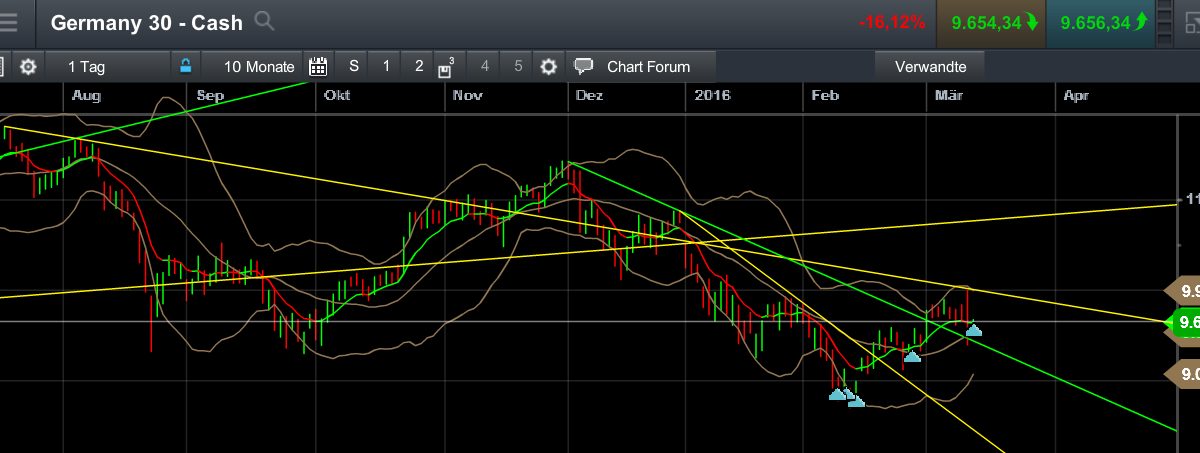Click the -16,12% change value

tap(893, 23)
